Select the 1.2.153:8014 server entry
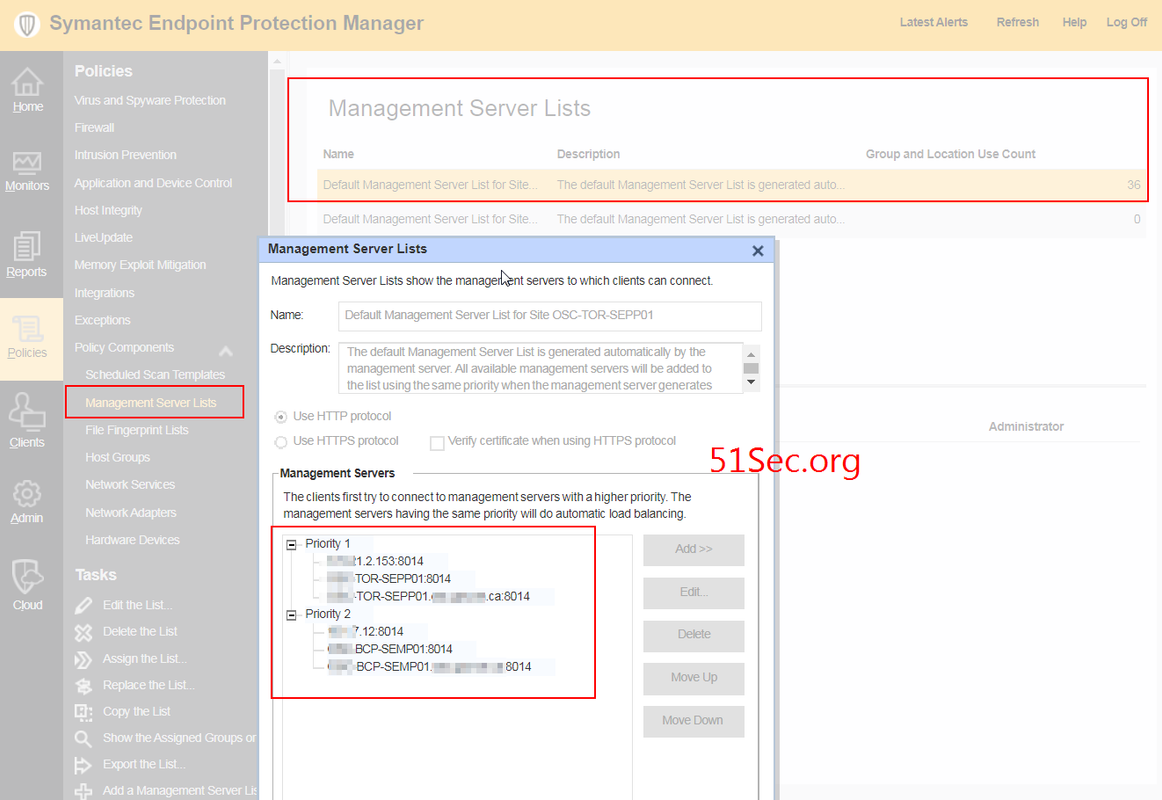 pos(375,561)
